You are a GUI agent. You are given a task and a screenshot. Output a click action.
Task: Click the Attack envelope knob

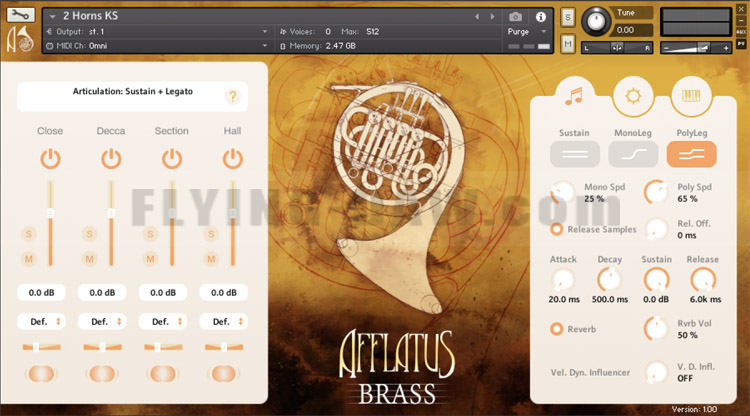coord(563,280)
